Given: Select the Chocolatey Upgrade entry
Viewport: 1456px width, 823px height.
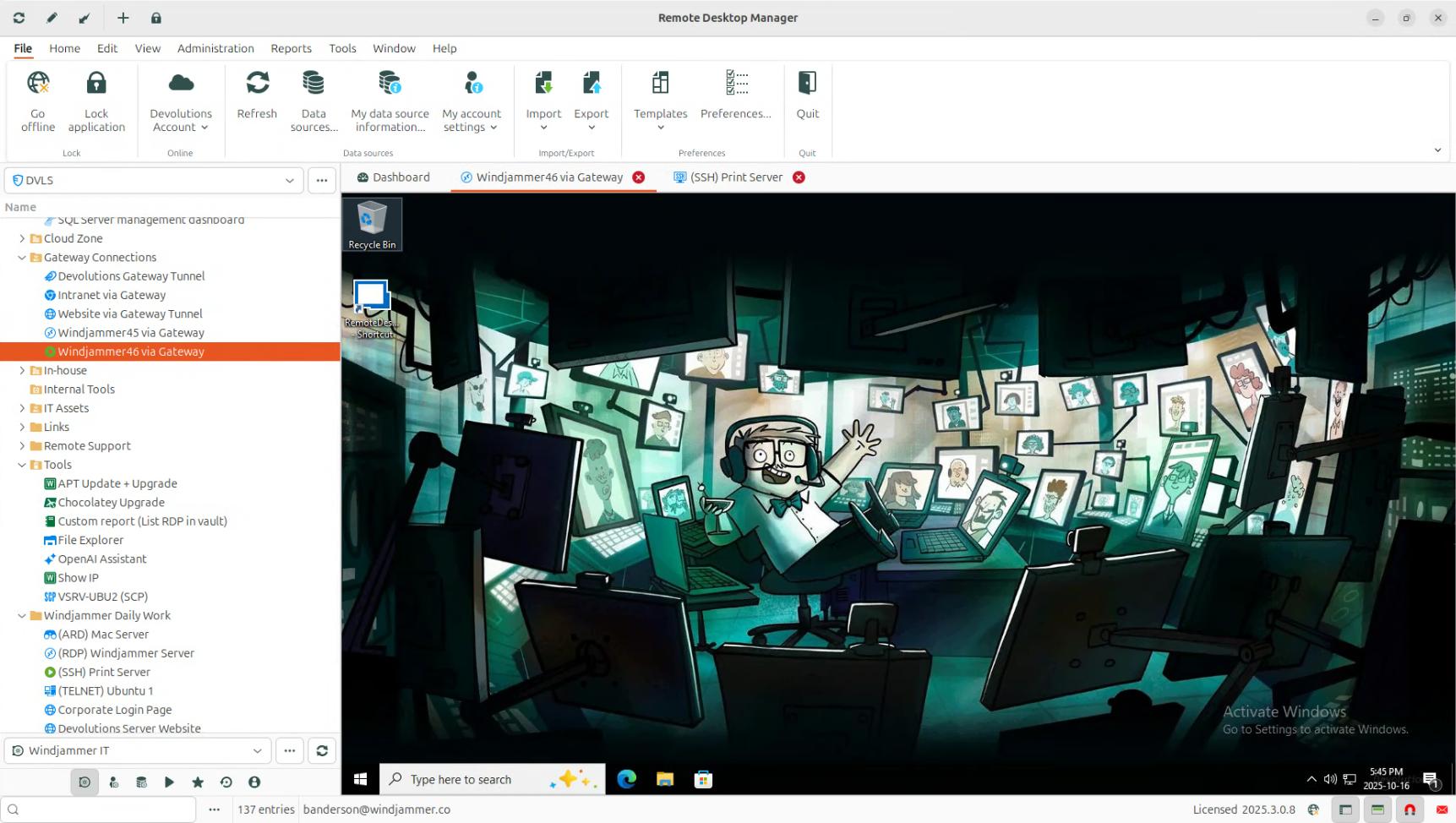Looking at the screenshot, I should tap(111, 503).
